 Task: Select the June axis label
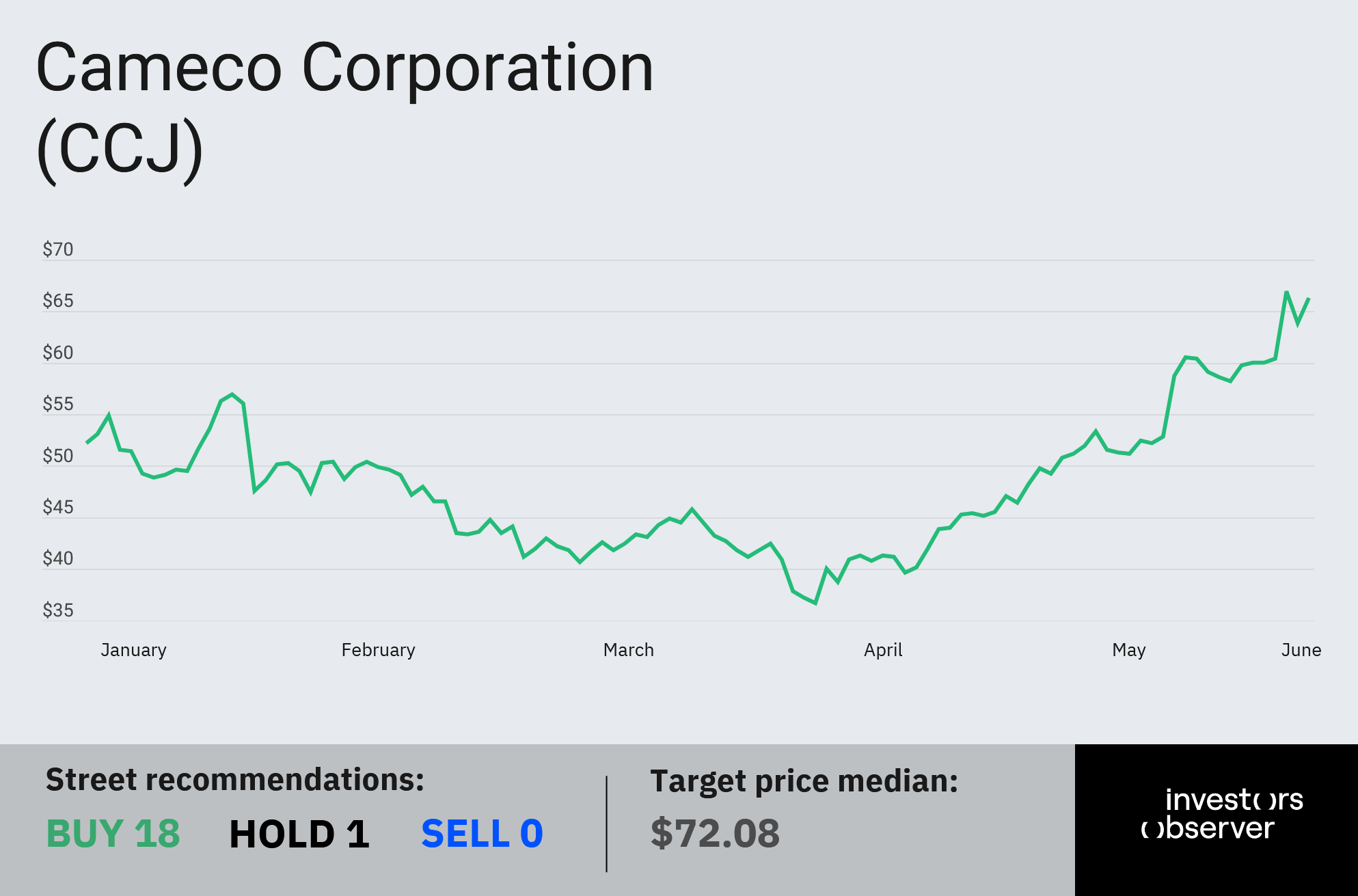[x=1301, y=650]
